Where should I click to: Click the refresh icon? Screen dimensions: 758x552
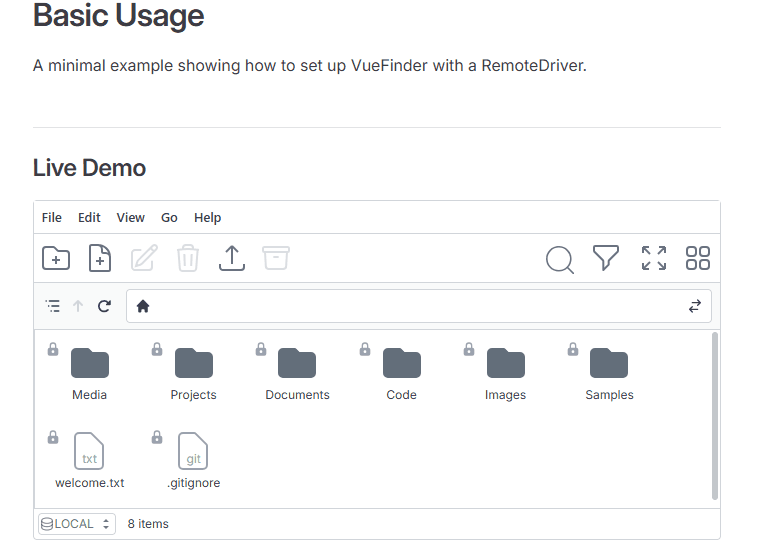click(x=104, y=306)
